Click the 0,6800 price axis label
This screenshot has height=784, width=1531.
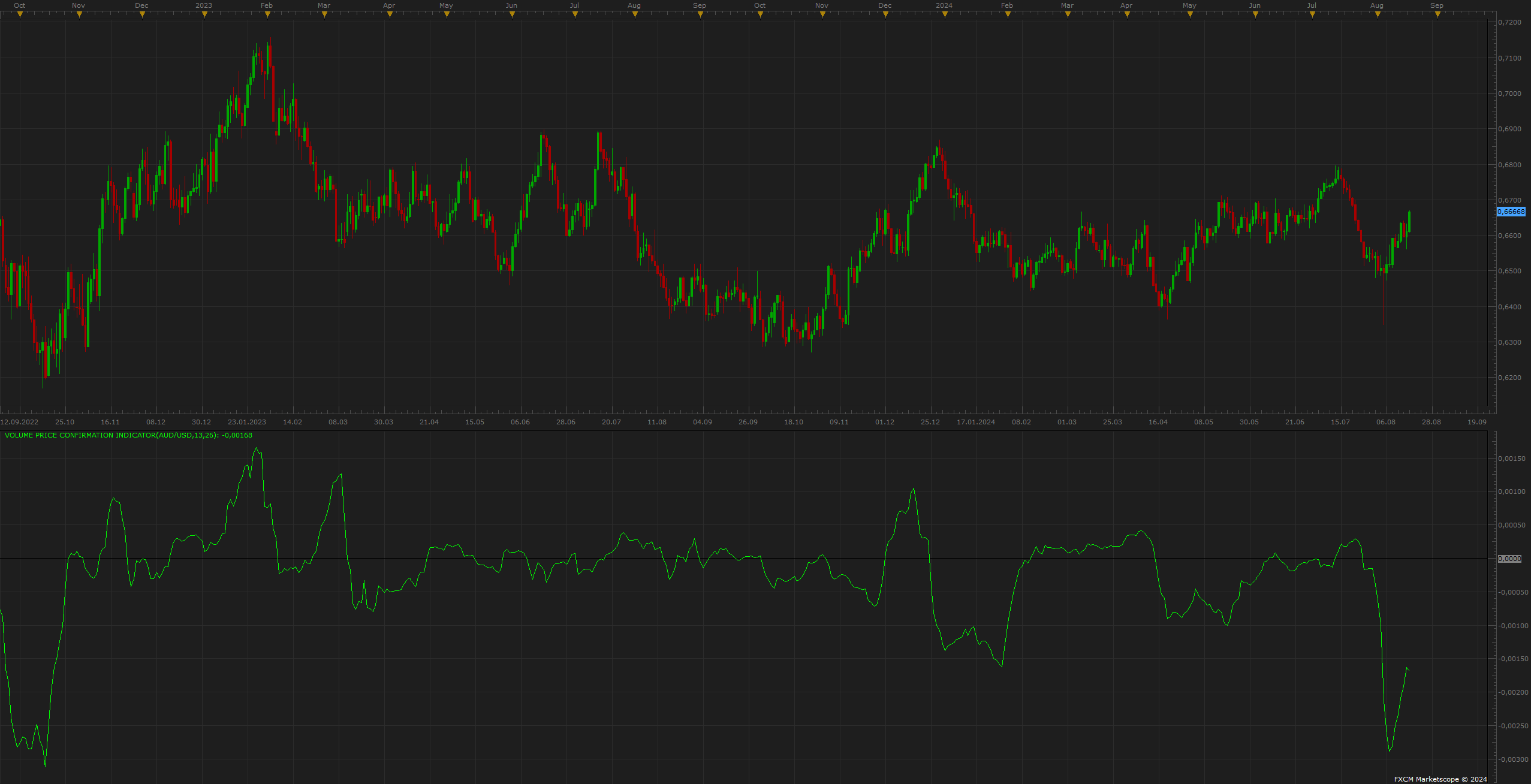pyautogui.click(x=1509, y=165)
